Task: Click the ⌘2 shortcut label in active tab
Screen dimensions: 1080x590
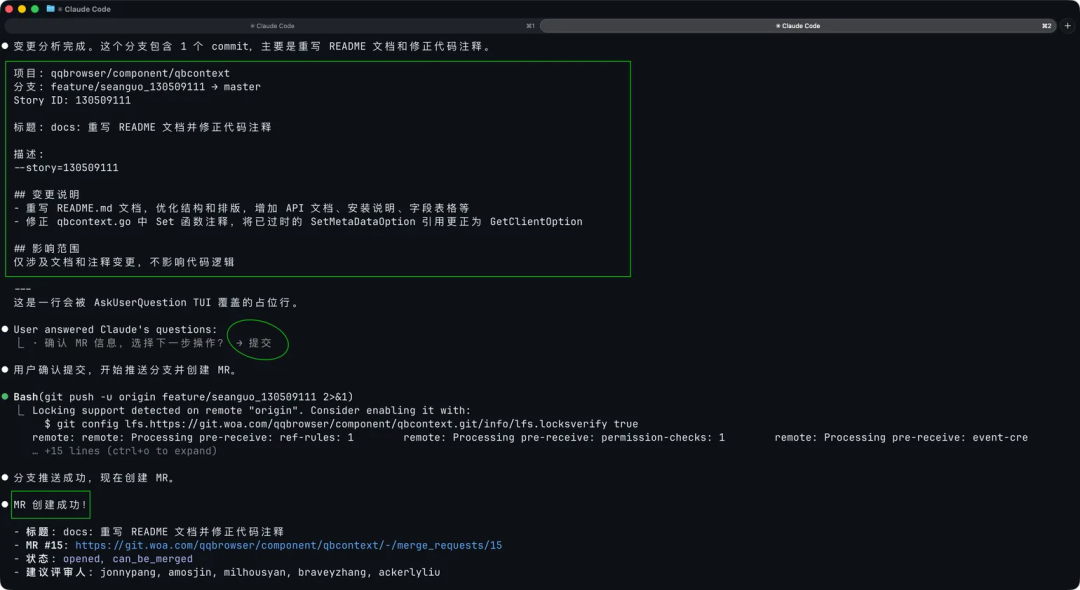Action: click(1046, 25)
